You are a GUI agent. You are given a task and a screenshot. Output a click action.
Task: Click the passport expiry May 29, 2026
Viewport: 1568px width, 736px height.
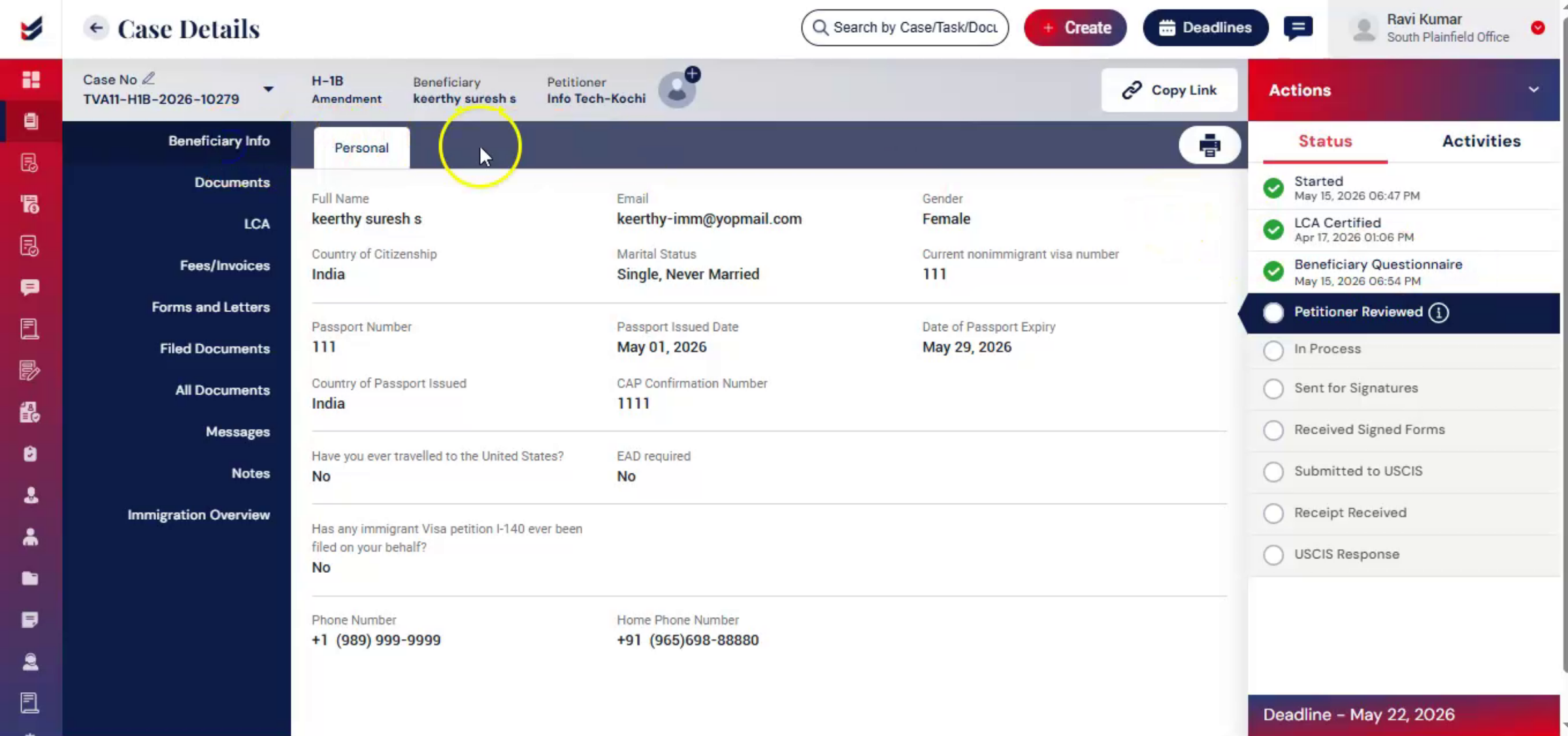(x=967, y=347)
